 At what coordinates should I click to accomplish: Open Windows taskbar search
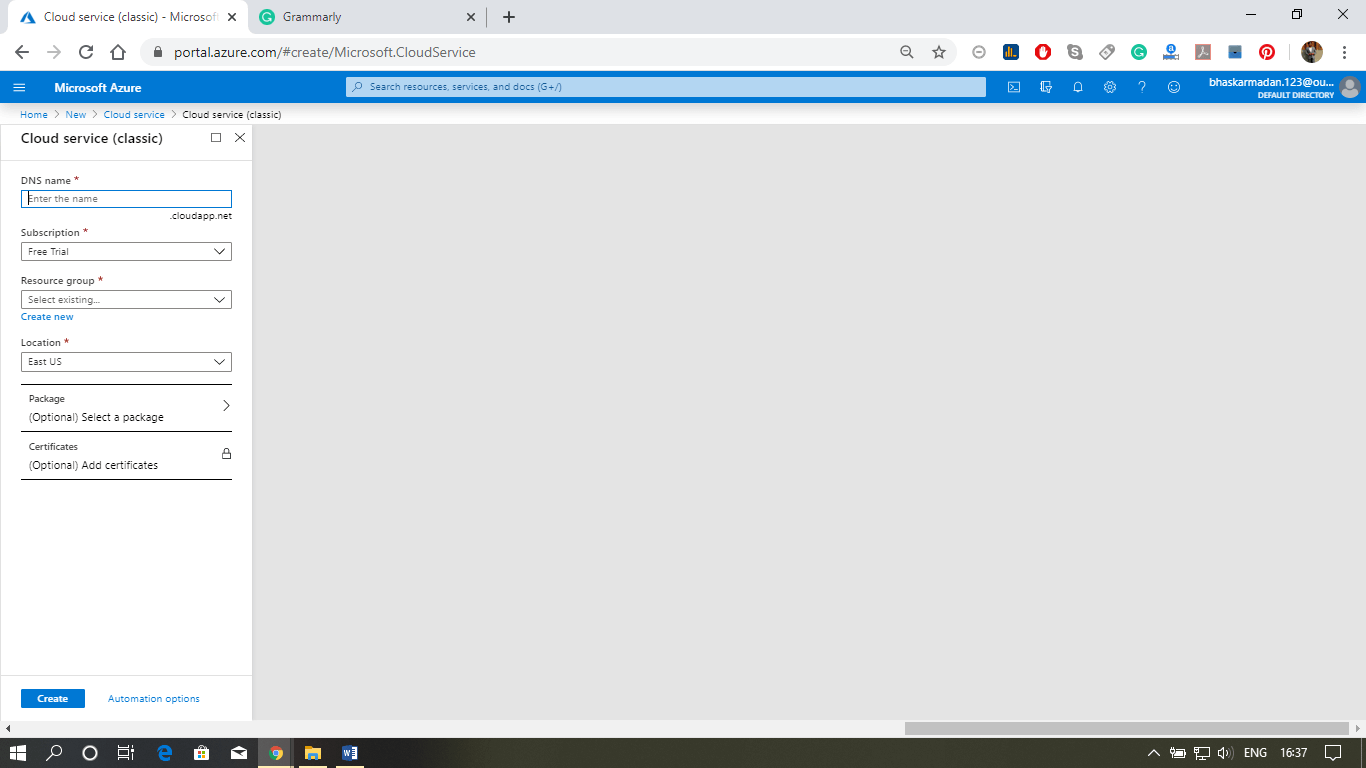coord(54,753)
